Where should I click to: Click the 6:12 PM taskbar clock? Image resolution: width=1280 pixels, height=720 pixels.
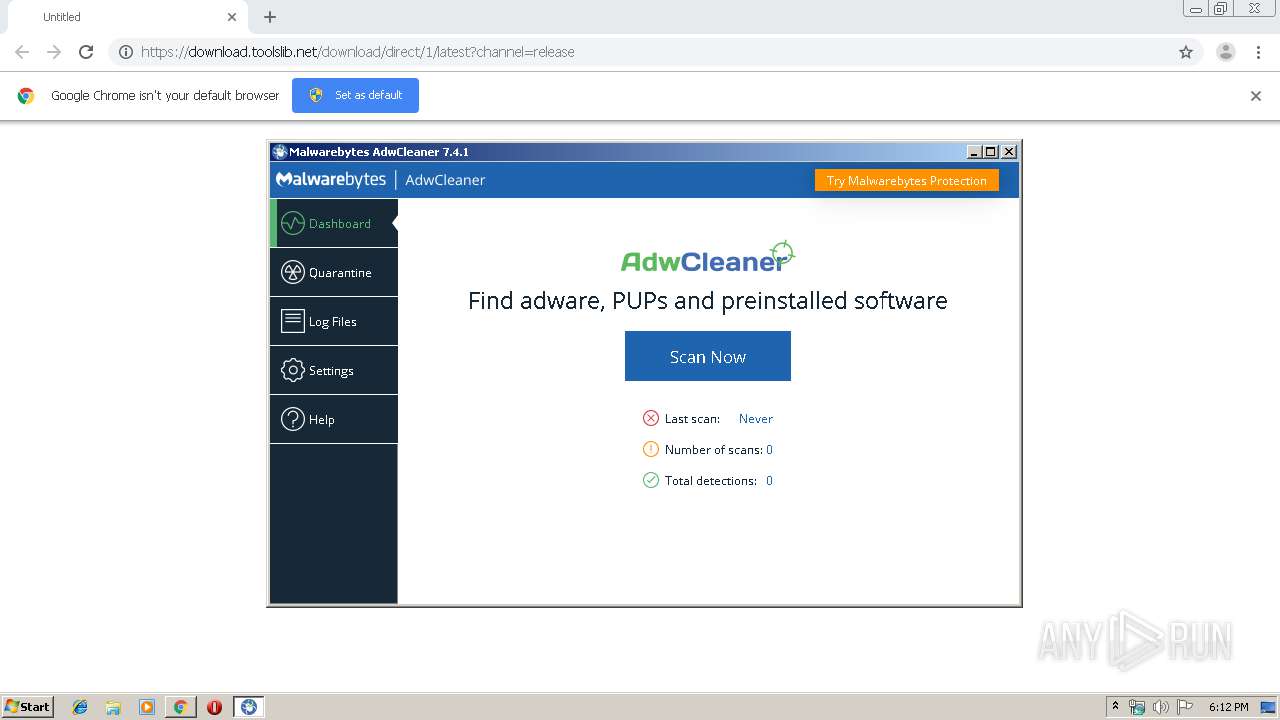click(x=1228, y=707)
